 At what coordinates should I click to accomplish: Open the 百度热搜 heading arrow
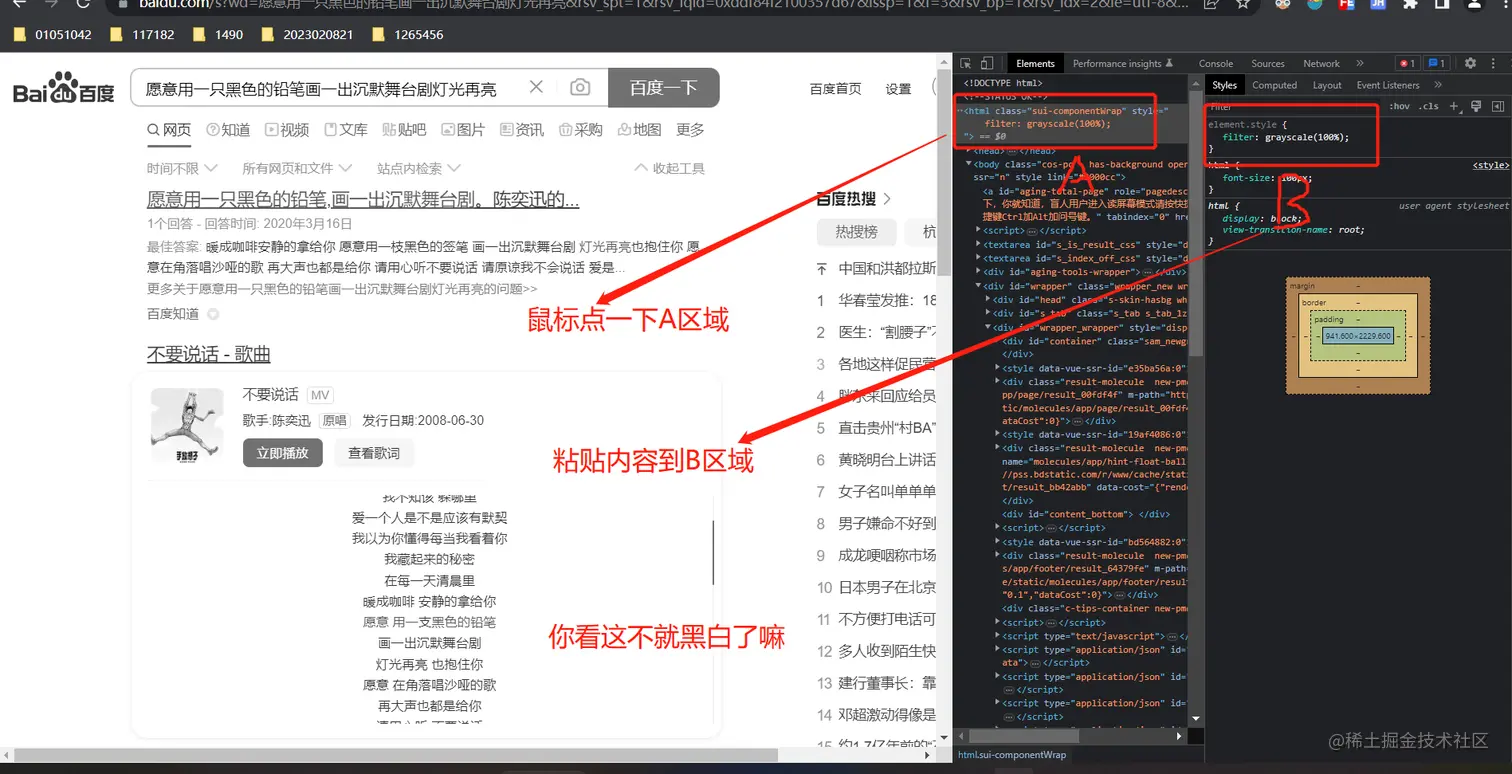[x=886, y=198]
